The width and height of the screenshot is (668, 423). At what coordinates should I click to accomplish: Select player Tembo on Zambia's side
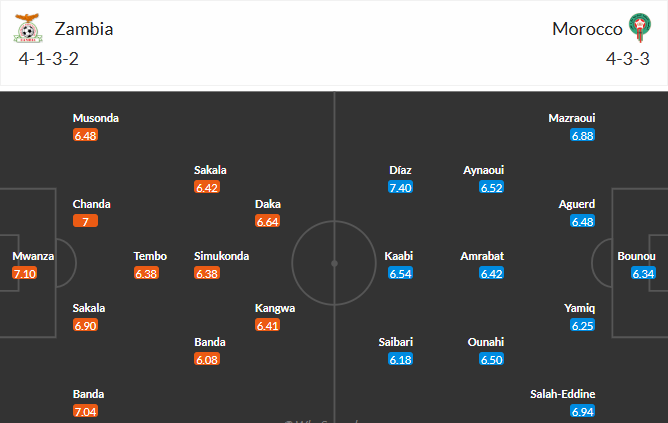150,256
